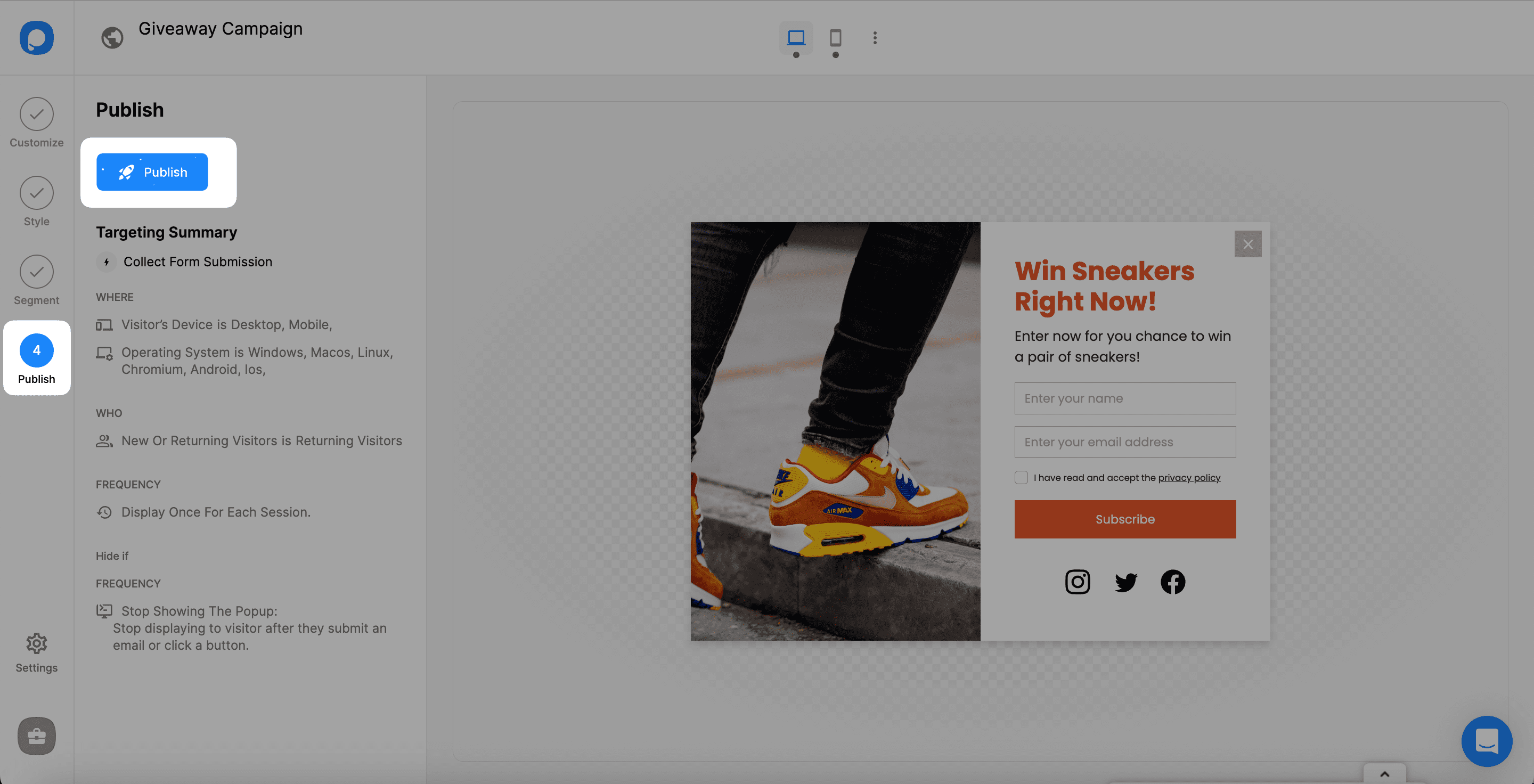Click the Collect Form Submission label

point(198,262)
